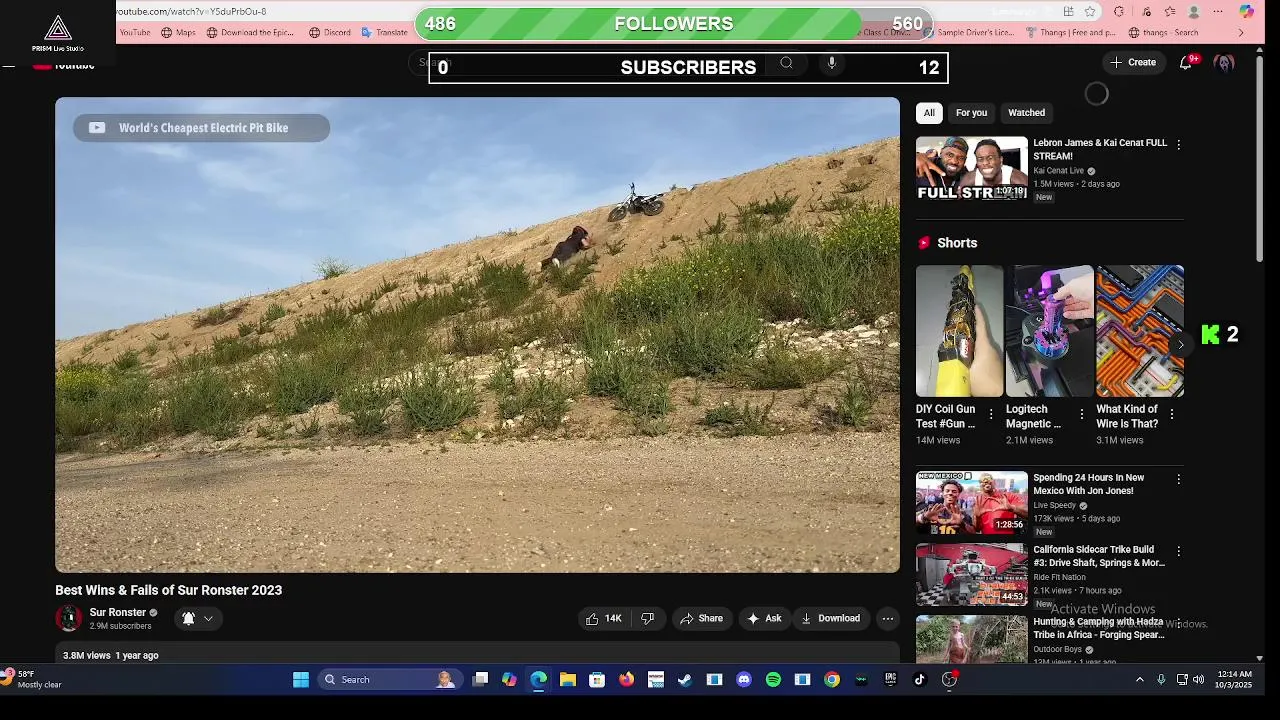
Task: Open California Sidecar Trike Build #3 video
Action: click(x=972, y=575)
